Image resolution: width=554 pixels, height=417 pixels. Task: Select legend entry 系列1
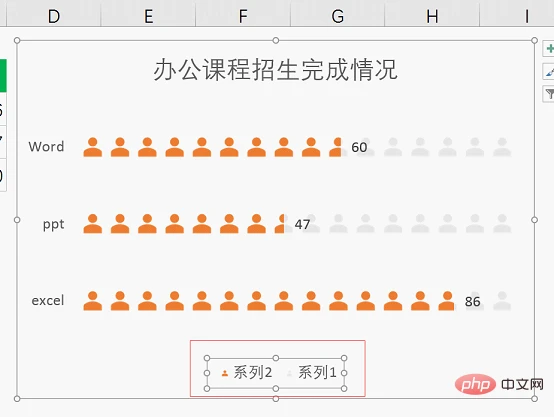pos(317,373)
